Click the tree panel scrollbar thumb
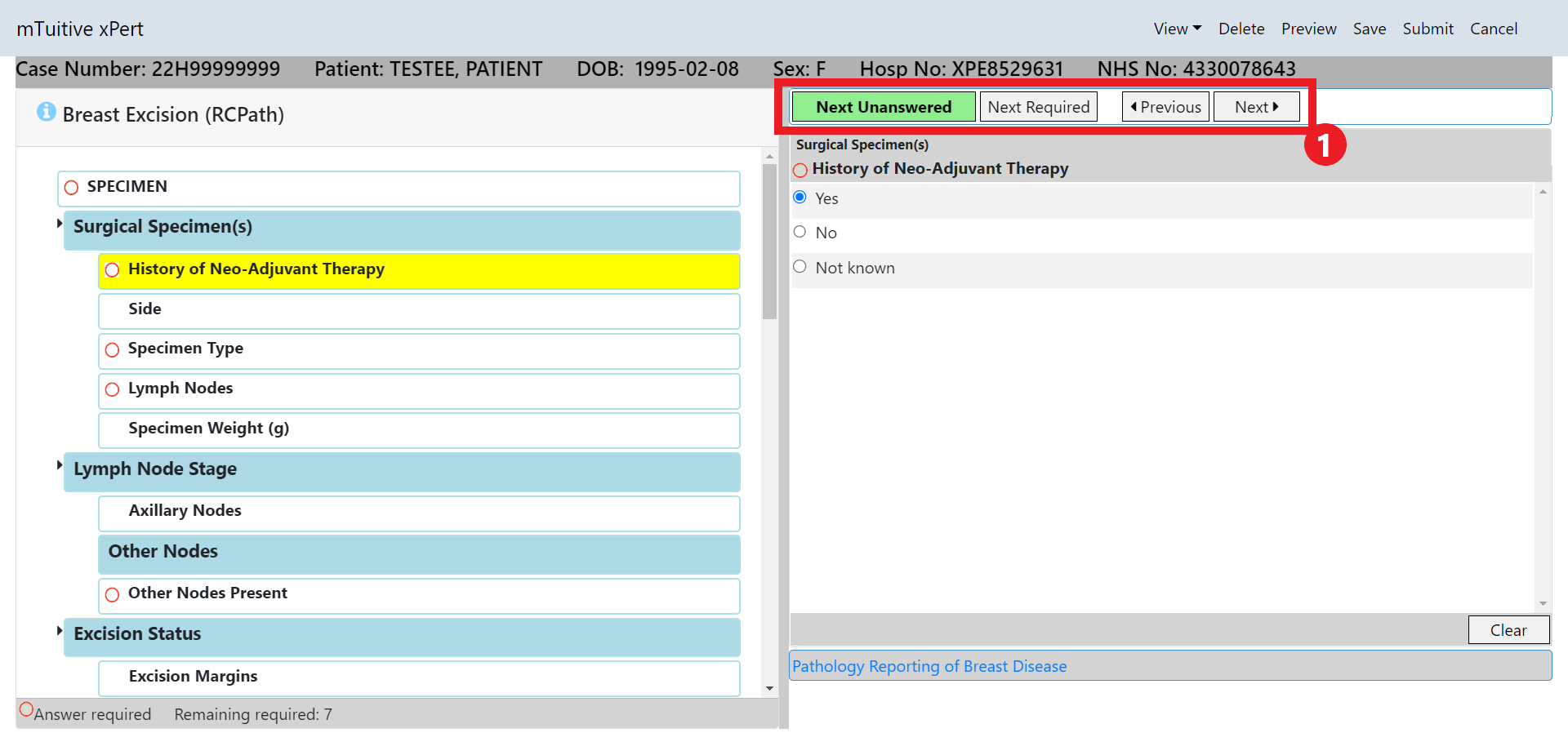Viewport: 1568px width, 733px height. (x=769, y=242)
